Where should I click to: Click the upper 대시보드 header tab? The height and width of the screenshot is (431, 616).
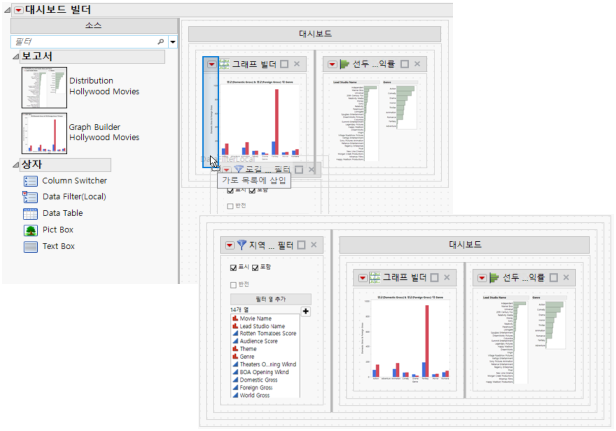tap(314, 34)
